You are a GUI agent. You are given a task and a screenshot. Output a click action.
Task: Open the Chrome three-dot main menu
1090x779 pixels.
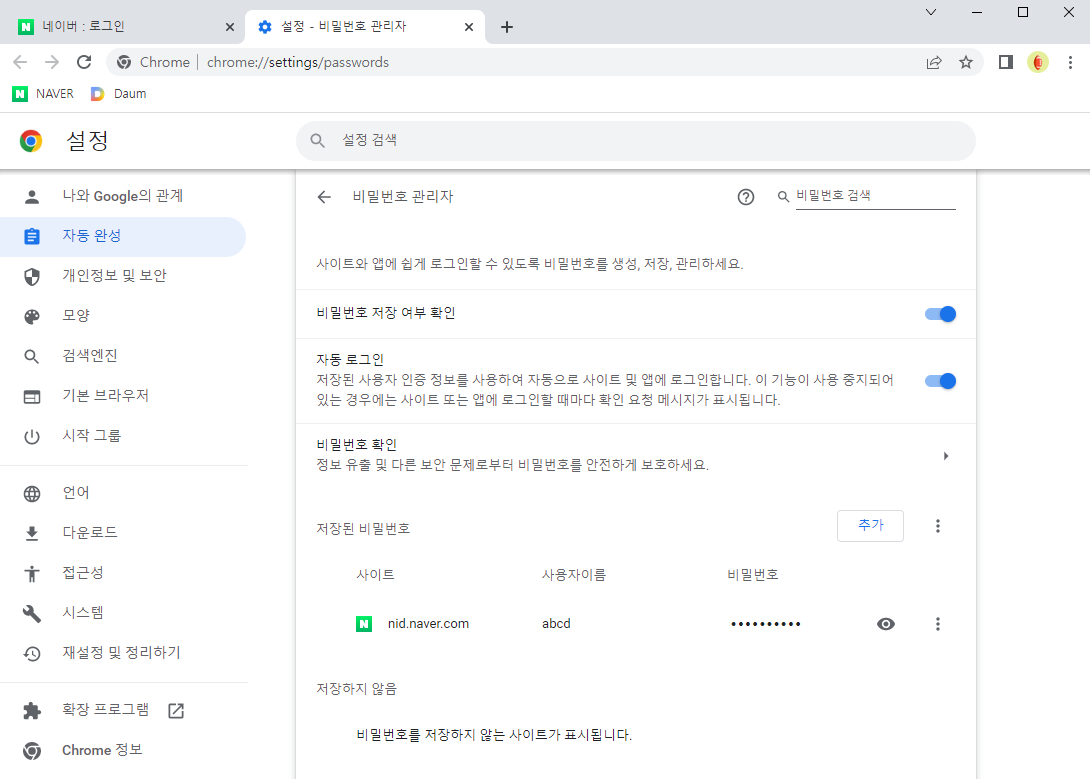pyautogui.click(x=1070, y=63)
